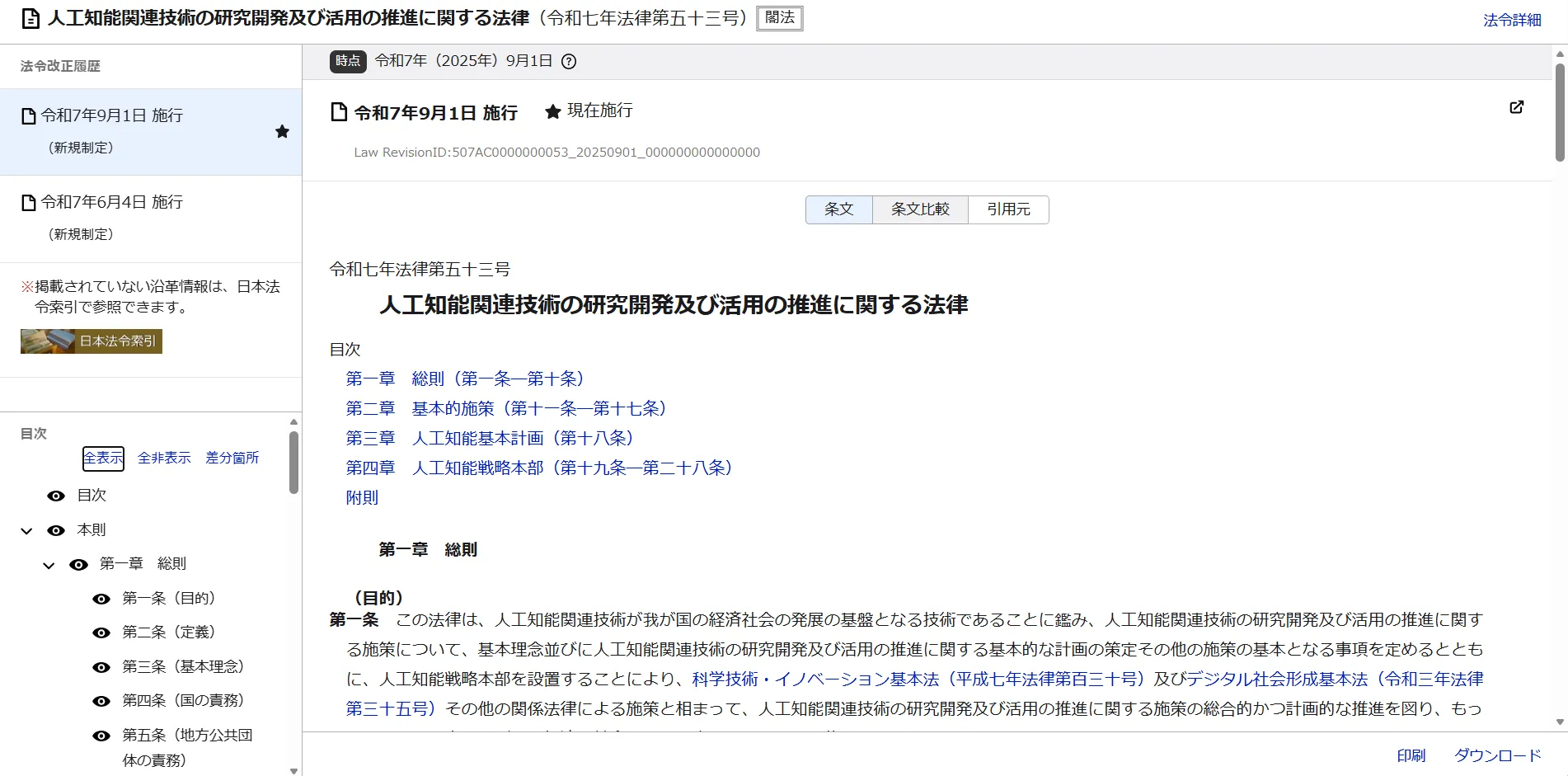1568x776 pixels.
Task: Select 全非表示 in the table of contents
Action: pyautogui.click(x=164, y=459)
